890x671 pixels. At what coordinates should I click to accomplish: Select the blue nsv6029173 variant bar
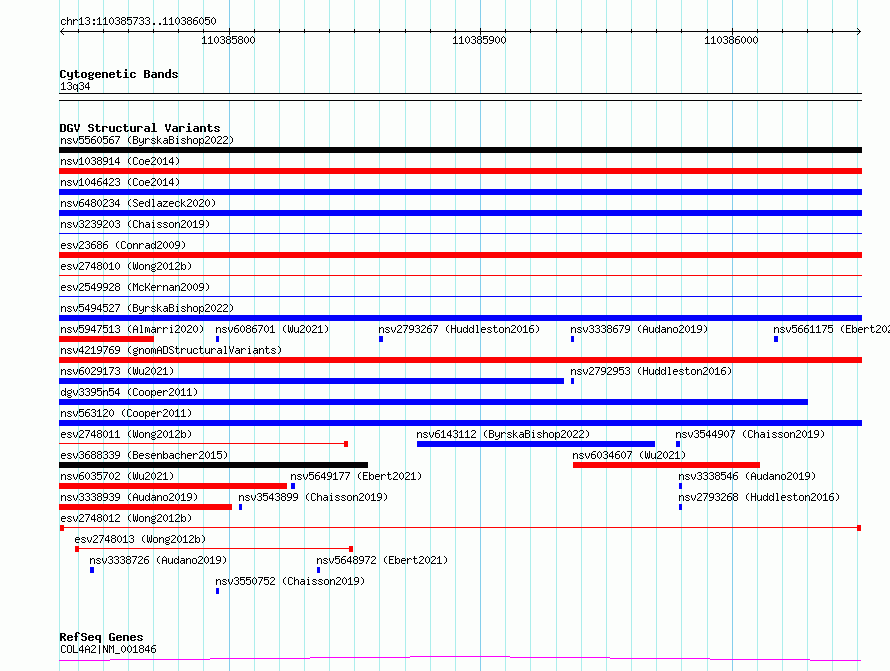point(312,381)
